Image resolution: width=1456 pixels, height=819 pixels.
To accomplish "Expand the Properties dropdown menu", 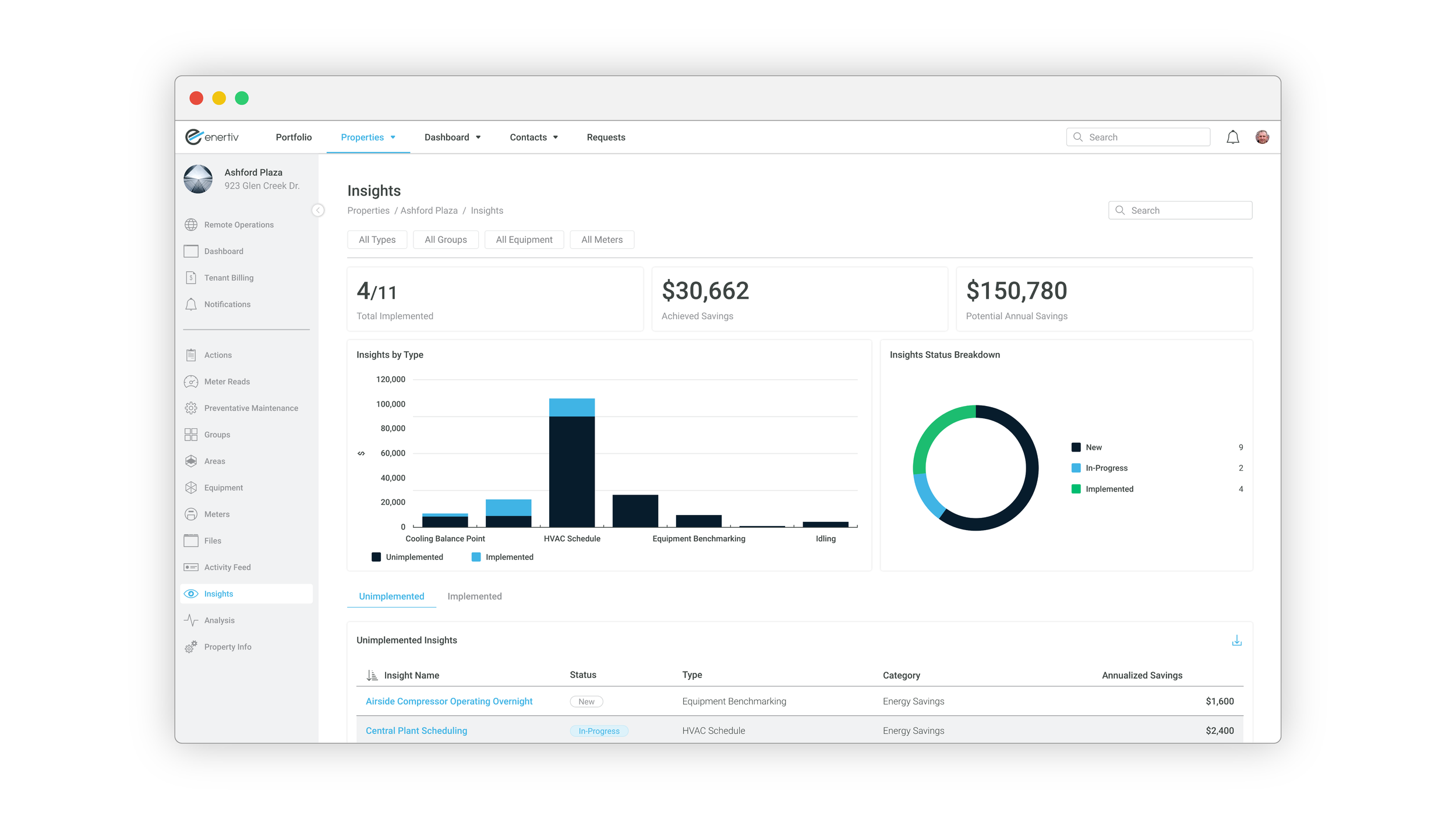I will click(x=368, y=137).
